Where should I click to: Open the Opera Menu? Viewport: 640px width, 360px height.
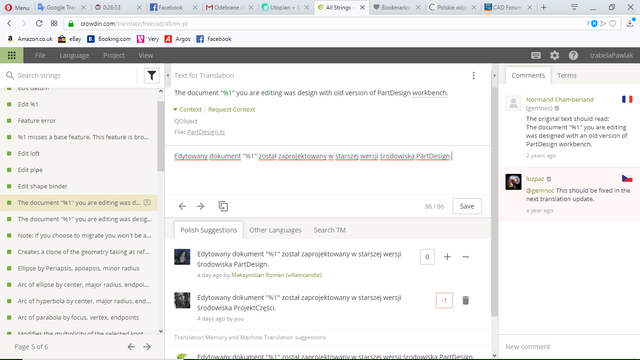pos(17,7)
